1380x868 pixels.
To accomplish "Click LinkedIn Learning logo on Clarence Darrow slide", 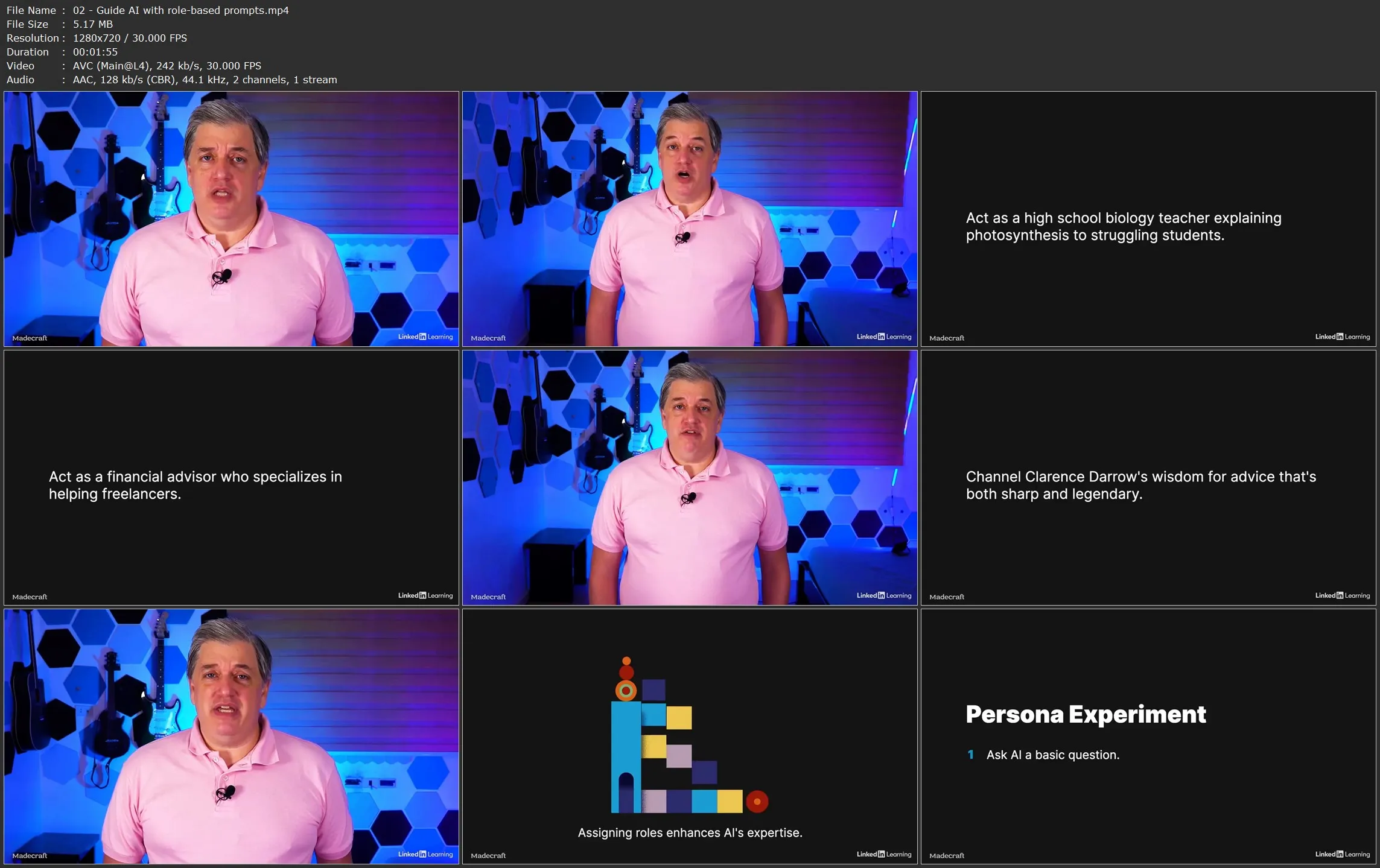I will 1342,595.
